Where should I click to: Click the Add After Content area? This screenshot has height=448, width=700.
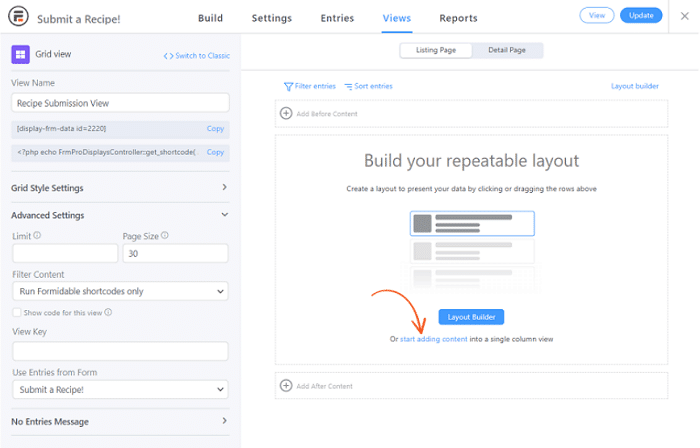click(x=471, y=386)
